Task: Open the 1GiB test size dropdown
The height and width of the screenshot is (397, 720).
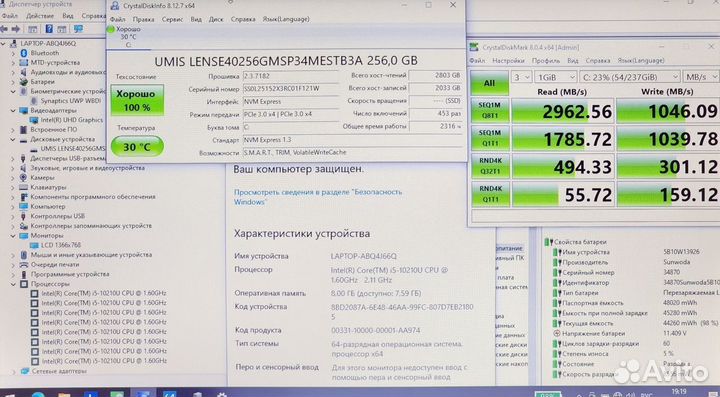Action: 556,77
